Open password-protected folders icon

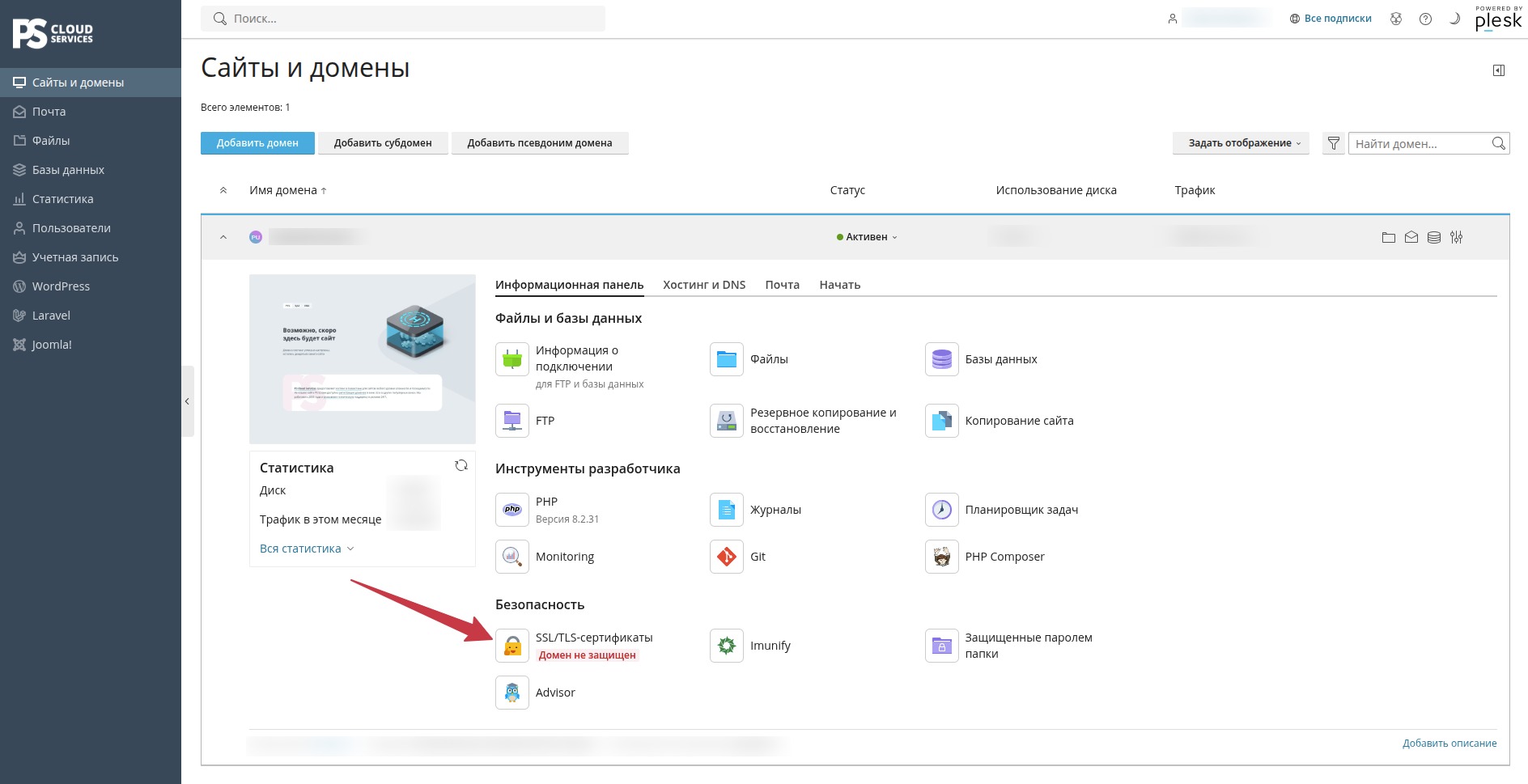941,646
